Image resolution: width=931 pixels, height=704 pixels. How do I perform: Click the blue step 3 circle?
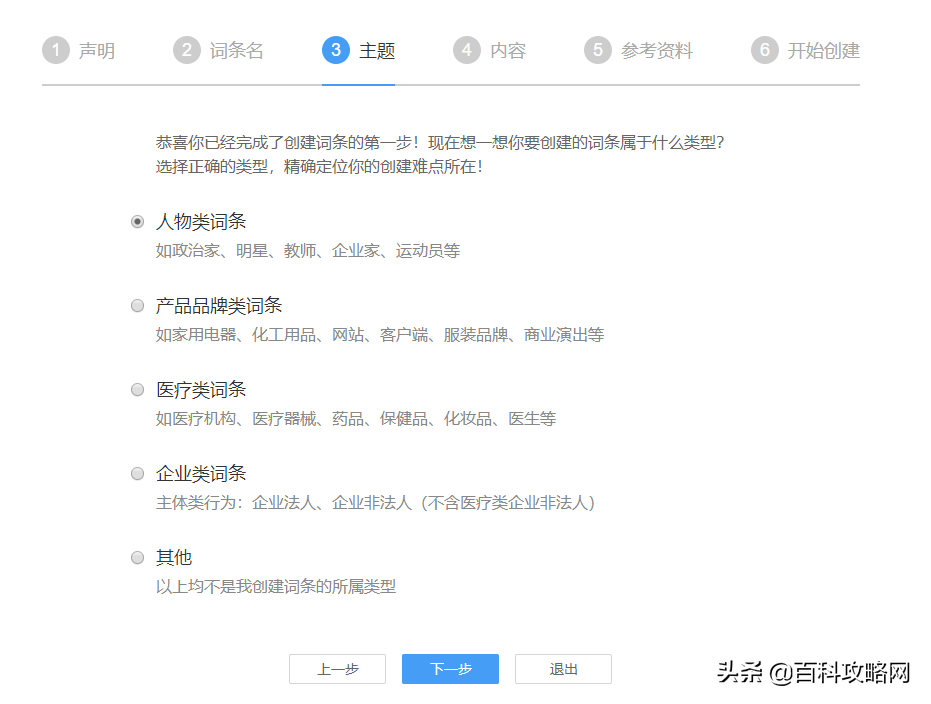(x=336, y=50)
